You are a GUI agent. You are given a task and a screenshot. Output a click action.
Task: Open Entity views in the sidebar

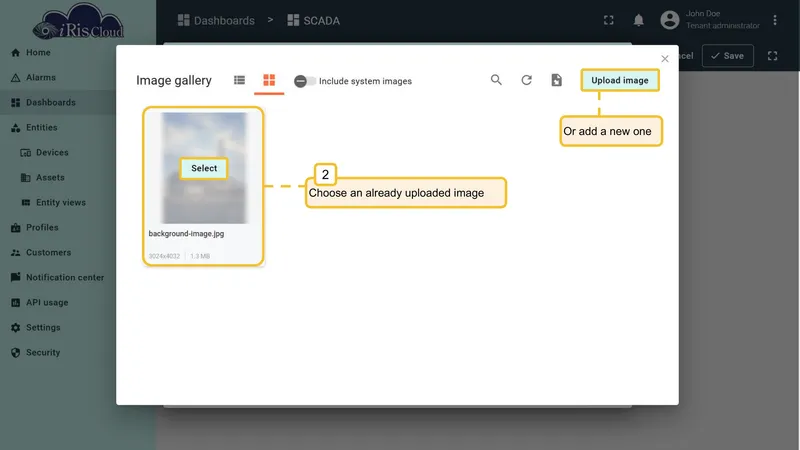58,203
